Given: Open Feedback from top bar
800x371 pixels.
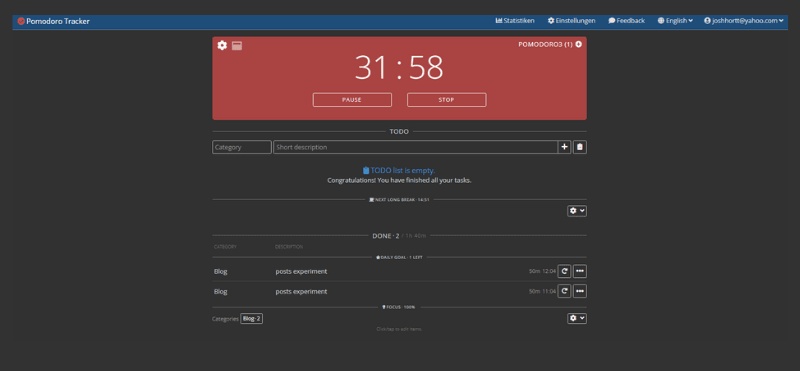Looking at the screenshot, I should [x=627, y=21].
